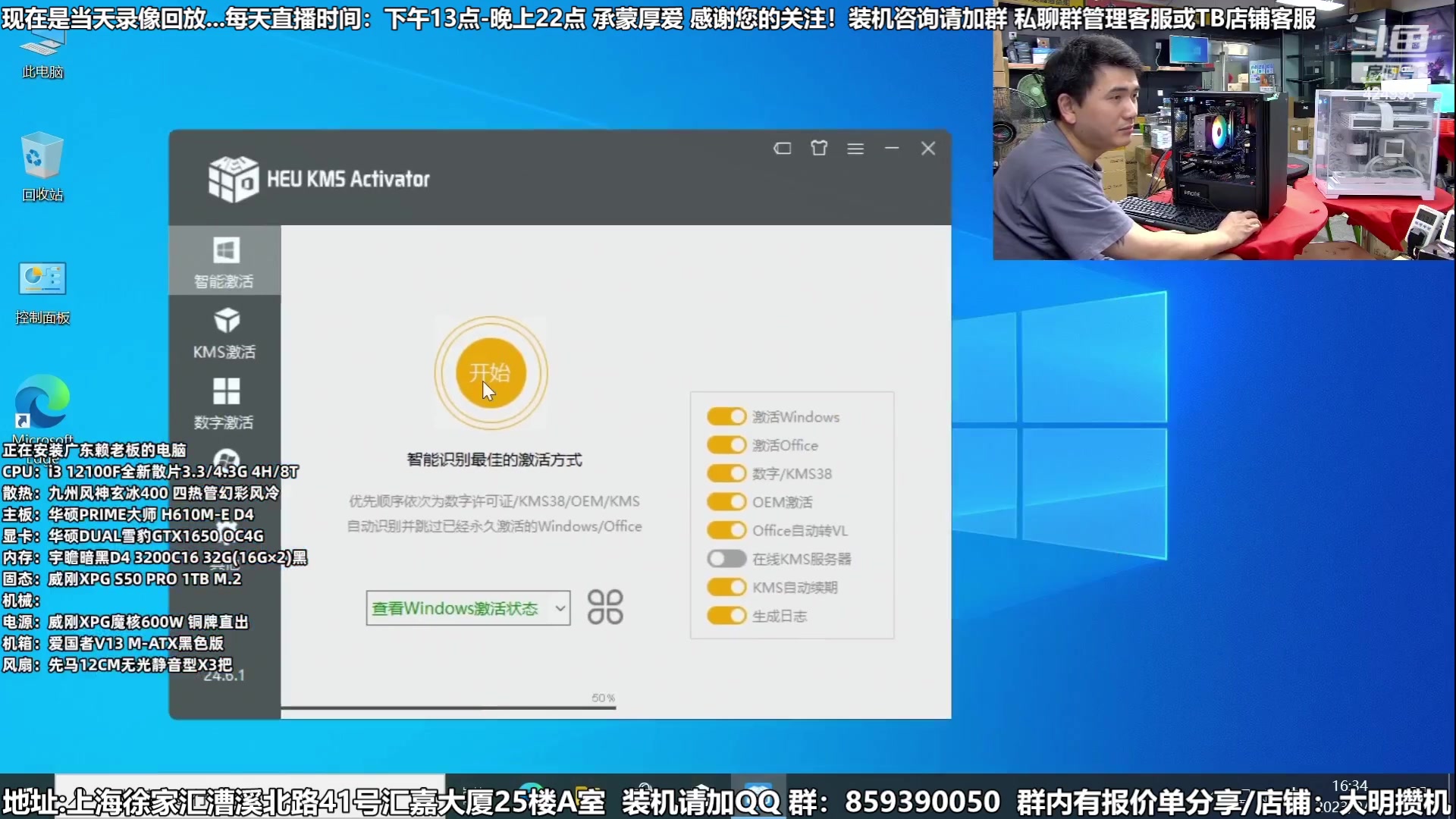This screenshot has width=1456, height=819.
Task: Select the 智能激活 tab in HEU KMS Activator
Action: coord(224,260)
